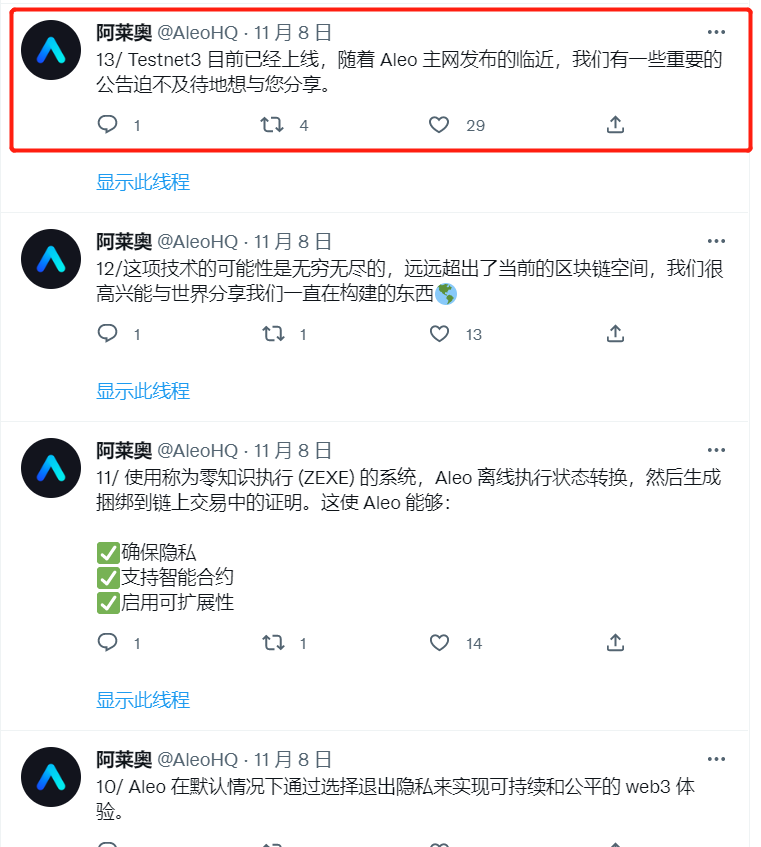761x847 pixels.
Task: Retweet the 11/ ZEXE tweet
Action: pos(273,643)
